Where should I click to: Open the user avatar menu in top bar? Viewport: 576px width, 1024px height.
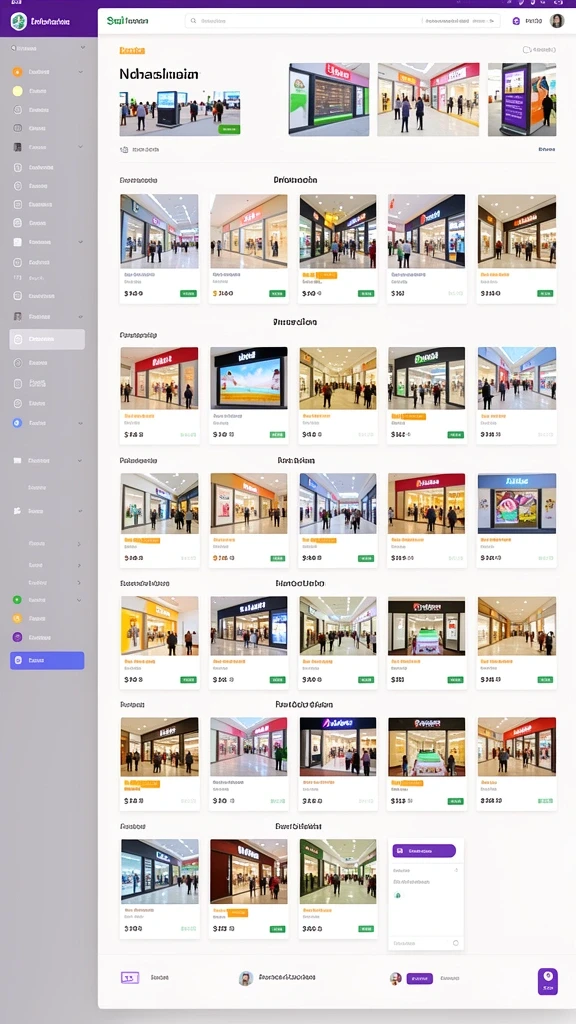[x=556, y=21]
